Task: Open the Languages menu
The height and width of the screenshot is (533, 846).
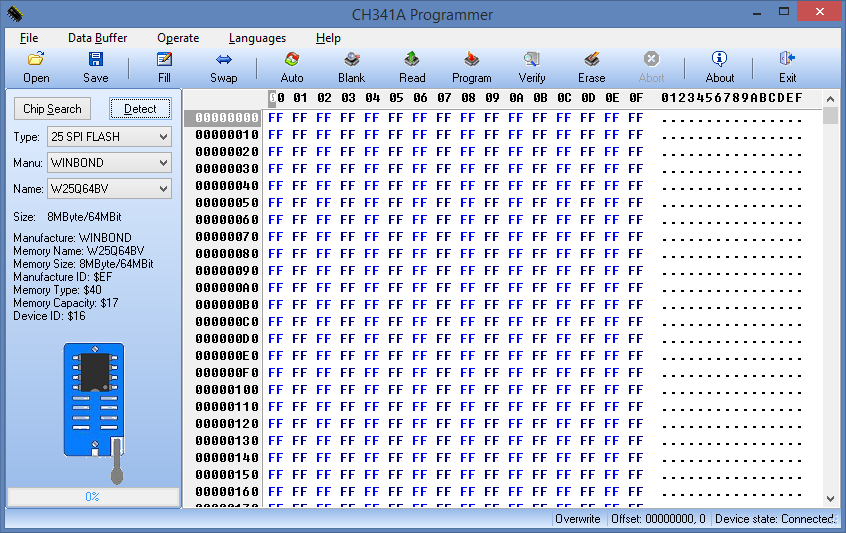Action: point(257,38)
